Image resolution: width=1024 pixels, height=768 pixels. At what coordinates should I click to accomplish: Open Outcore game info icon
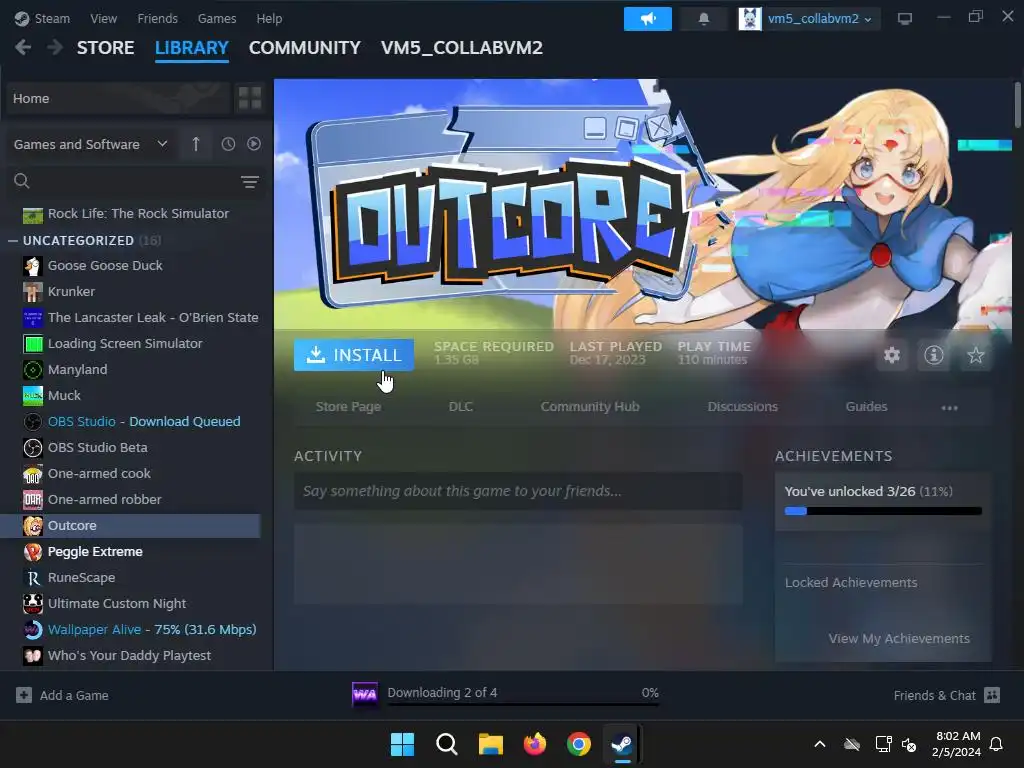pos(934,355)
